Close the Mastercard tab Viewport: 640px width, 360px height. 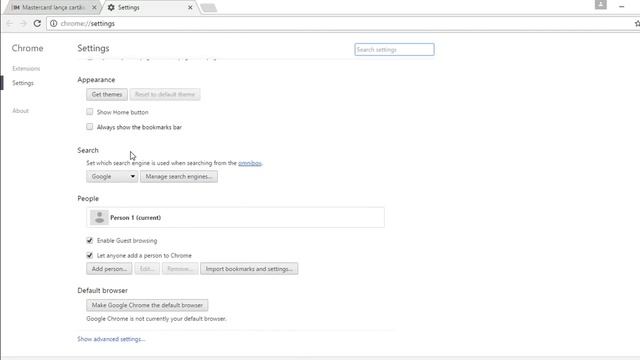pyautogui.click(x=94, y=7)
